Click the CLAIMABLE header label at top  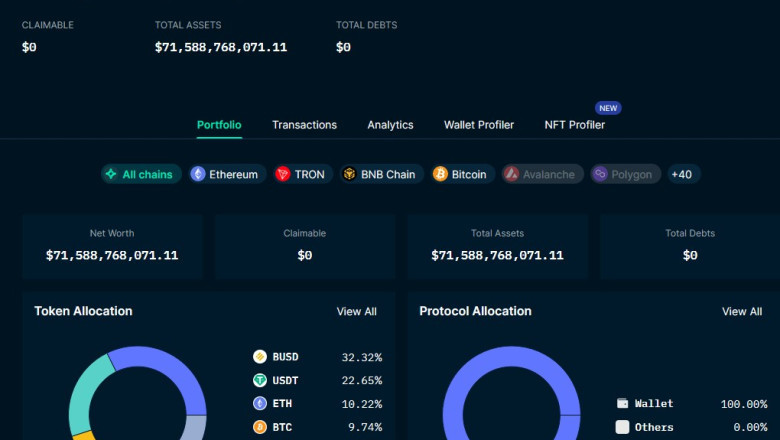pyautogui.click(x=48, y=25)
